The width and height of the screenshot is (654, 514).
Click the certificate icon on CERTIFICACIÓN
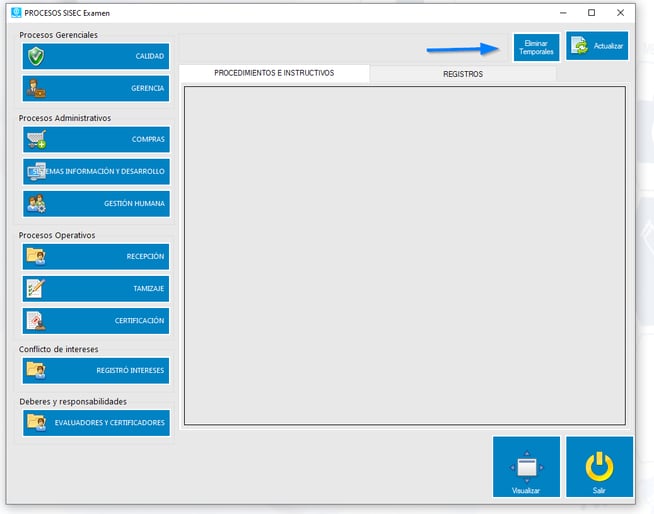37,321
